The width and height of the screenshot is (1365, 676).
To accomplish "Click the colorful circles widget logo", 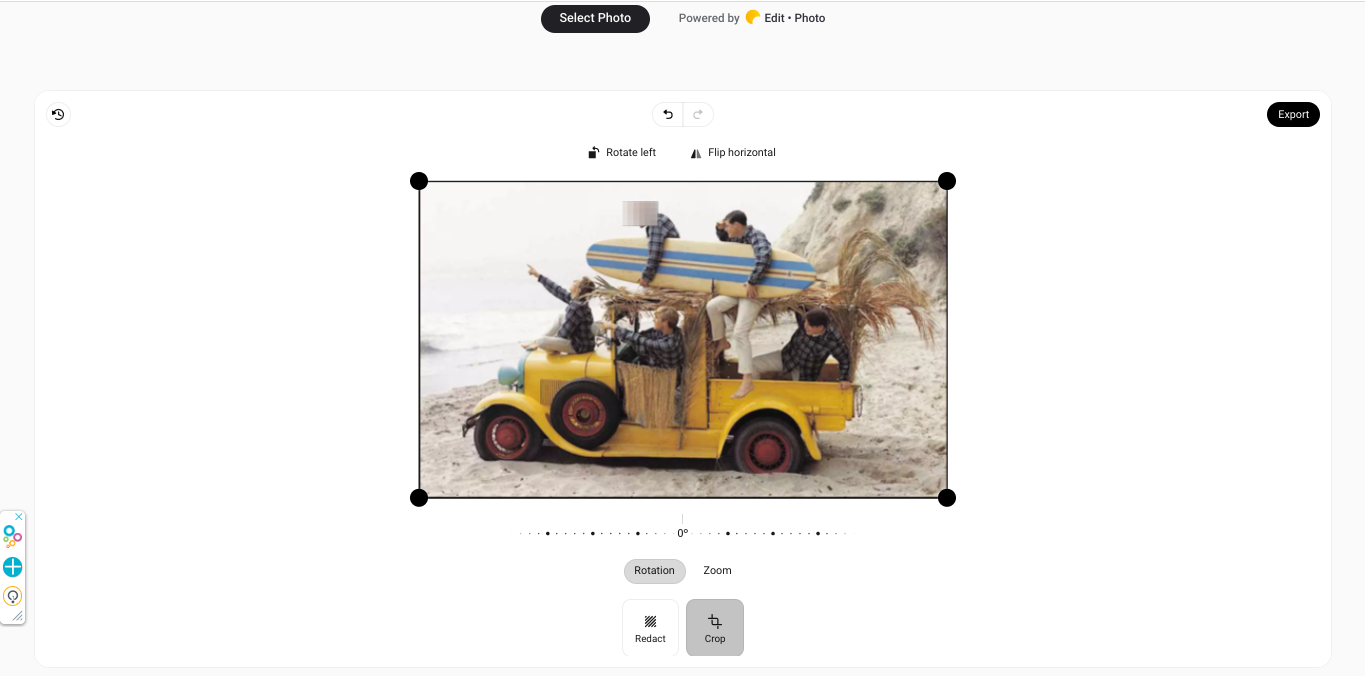I will click(x=12, y=537).
